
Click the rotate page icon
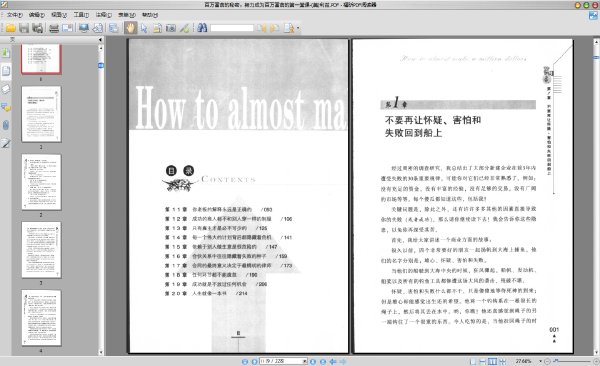(98, 28)
